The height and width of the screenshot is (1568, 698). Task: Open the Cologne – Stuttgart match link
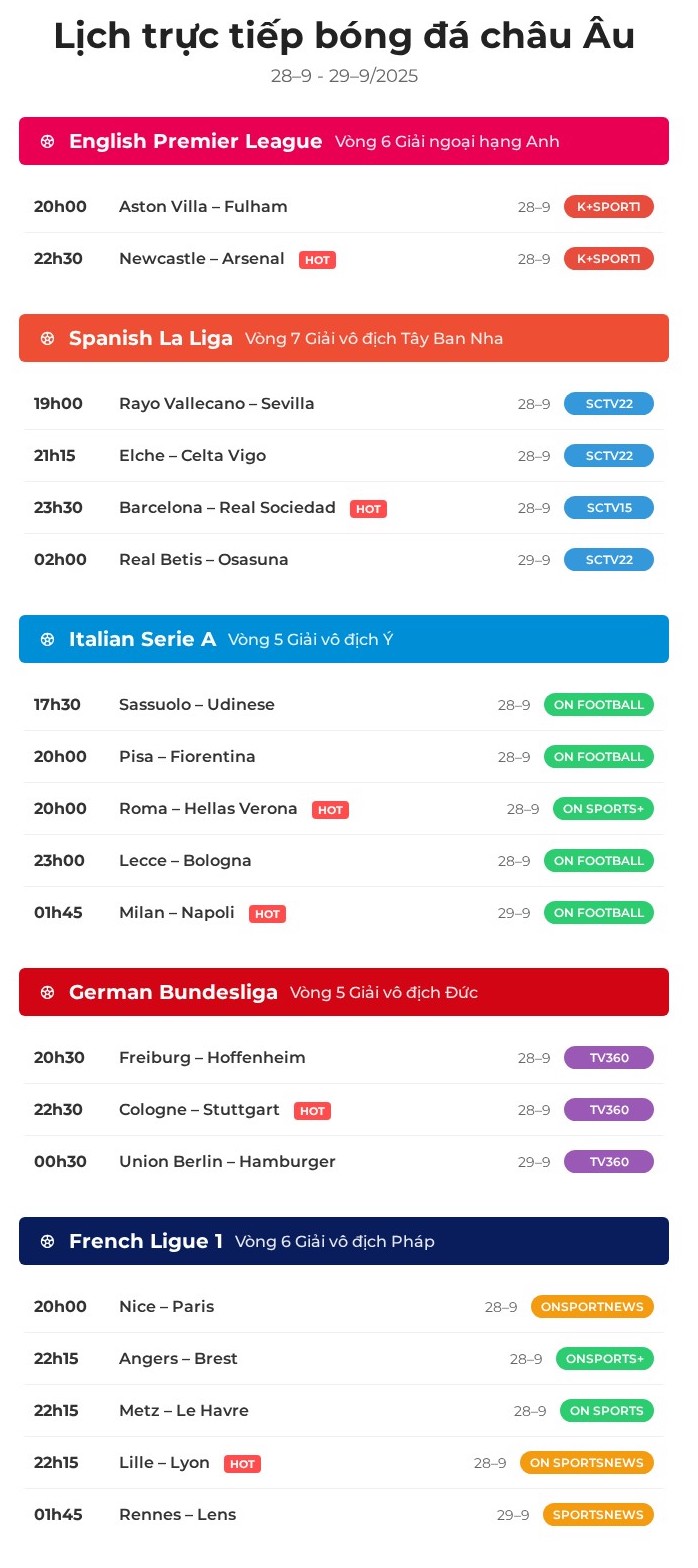coord(199,1110)
